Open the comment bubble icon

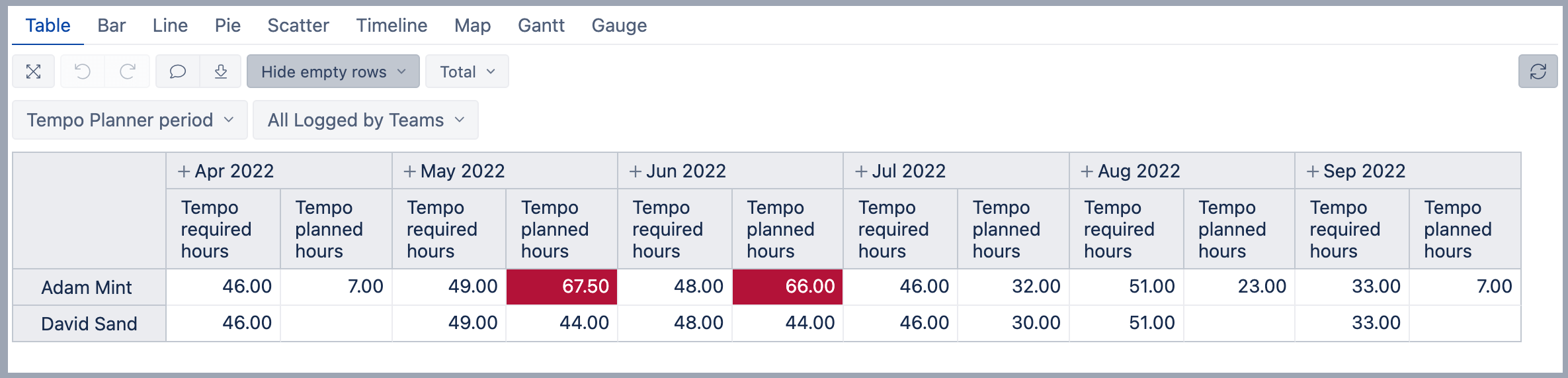pyautogui.click(x=178, y=71)
